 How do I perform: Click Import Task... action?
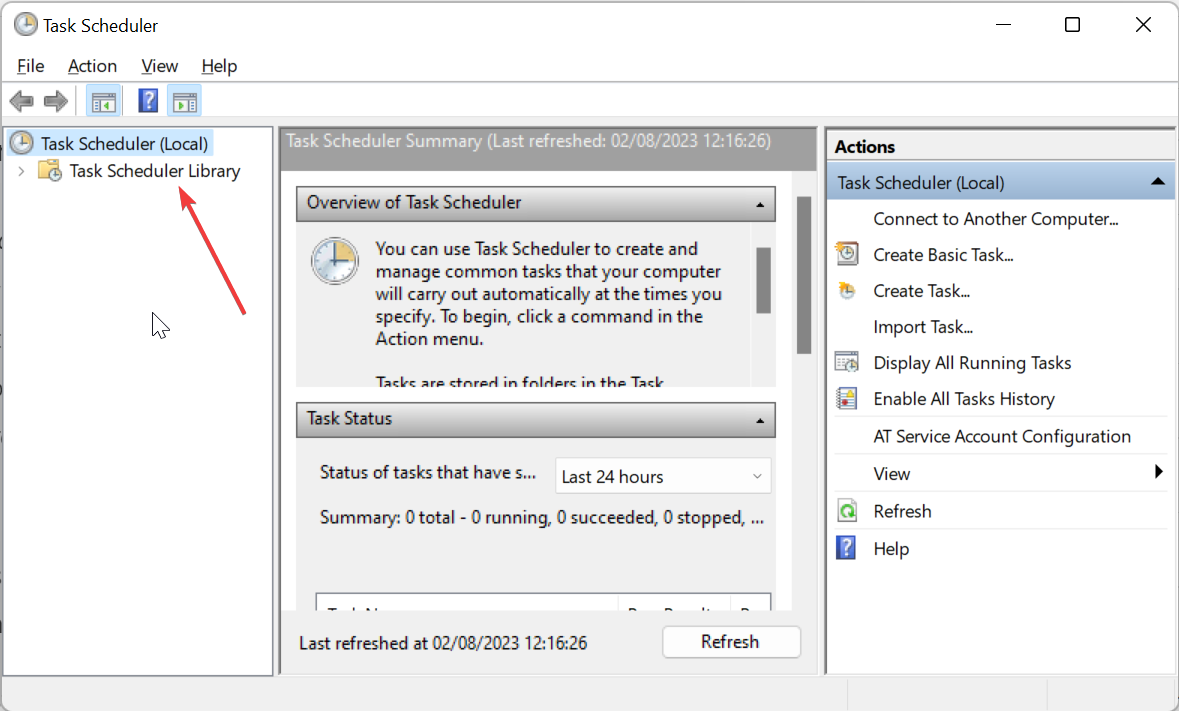point(923,327)
